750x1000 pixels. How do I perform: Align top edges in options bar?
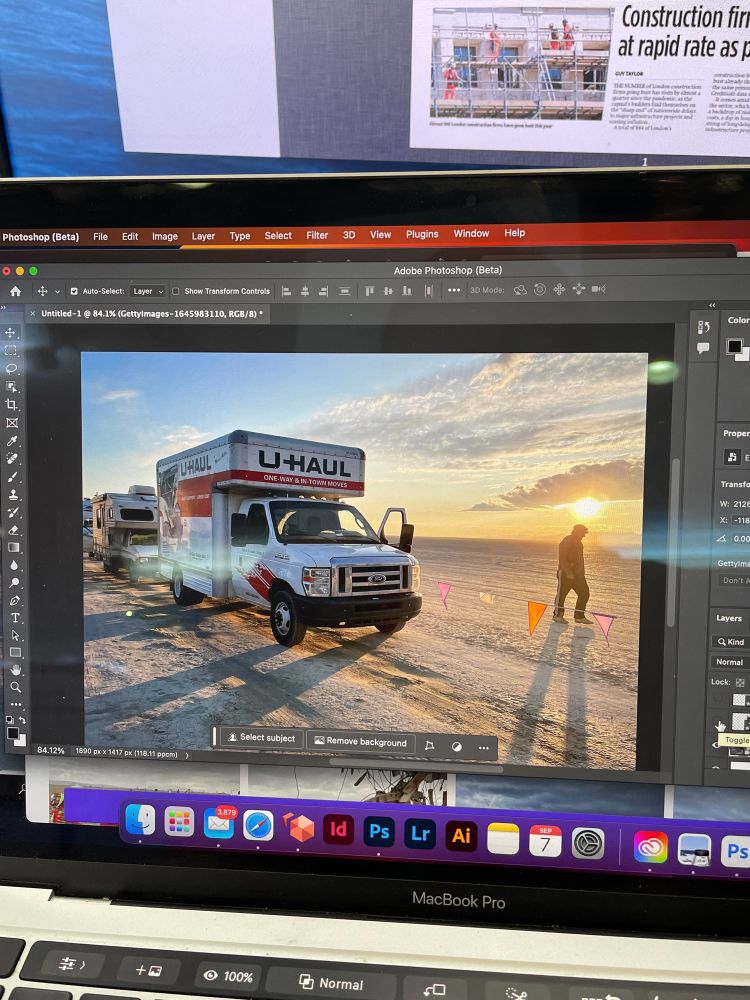point(369,291)
